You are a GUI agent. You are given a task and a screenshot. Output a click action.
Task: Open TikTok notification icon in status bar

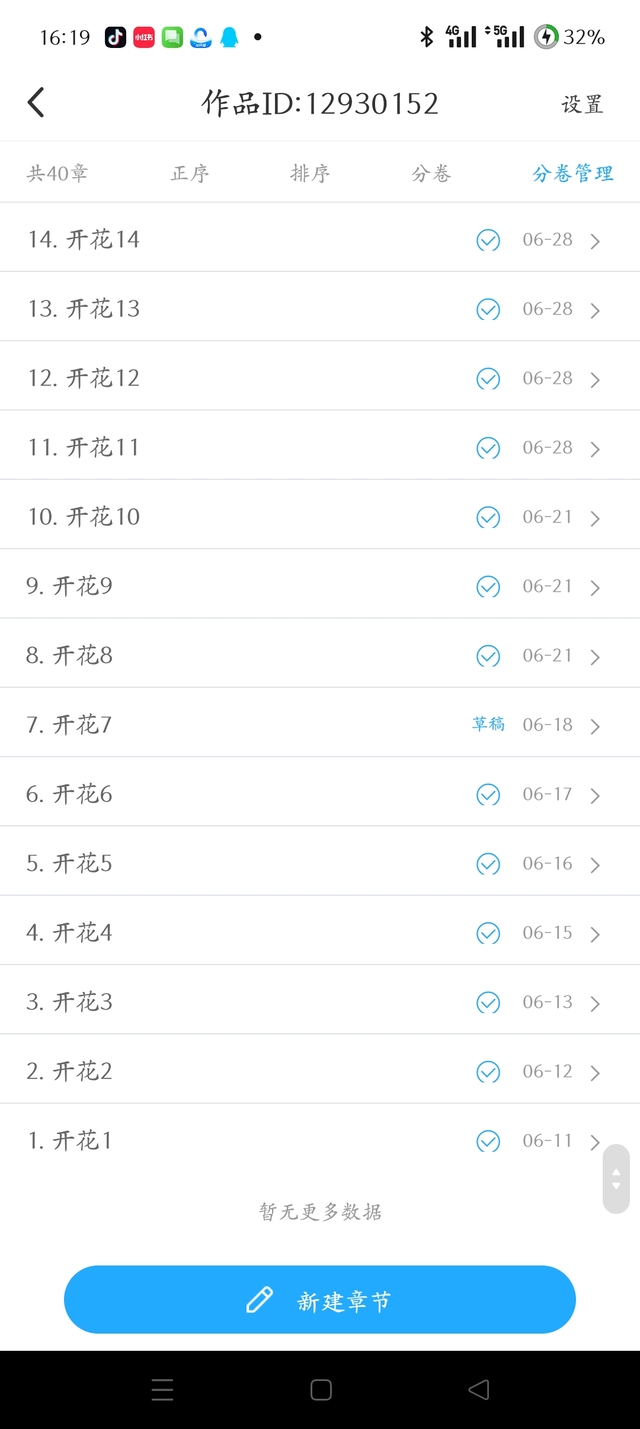pos(116,37)
